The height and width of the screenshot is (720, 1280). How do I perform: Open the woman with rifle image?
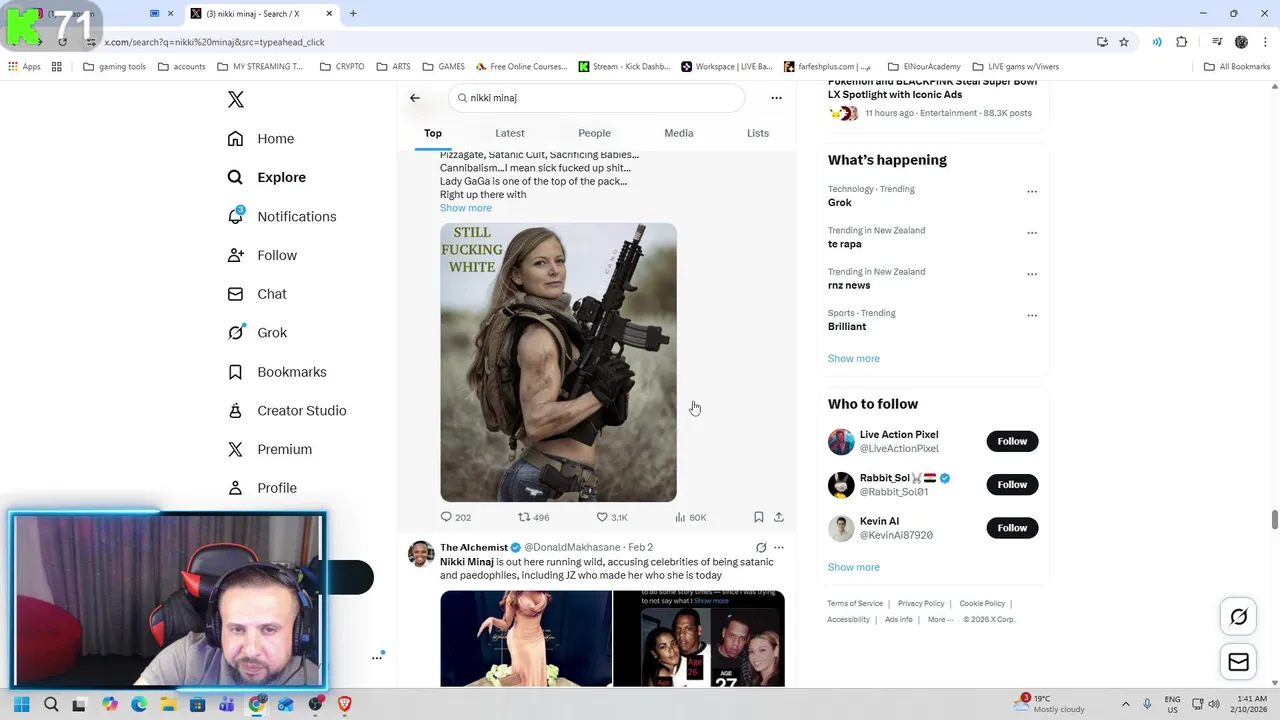(558, 362)
